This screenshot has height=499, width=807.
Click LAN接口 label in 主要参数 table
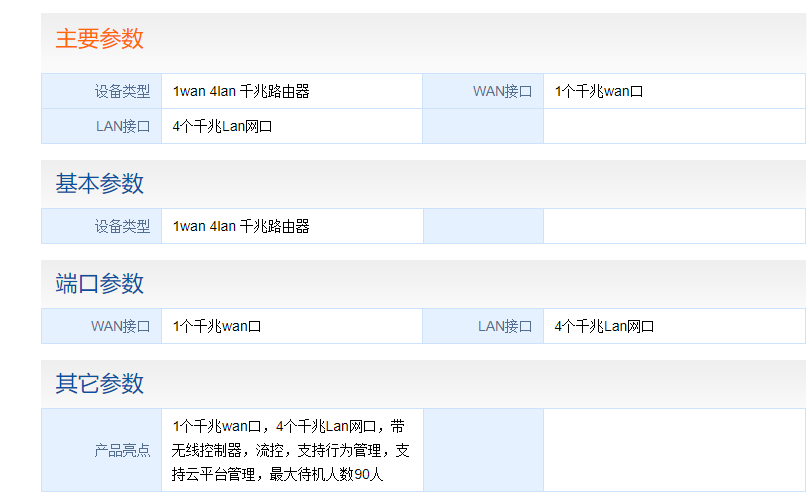[x=123, y=127]
